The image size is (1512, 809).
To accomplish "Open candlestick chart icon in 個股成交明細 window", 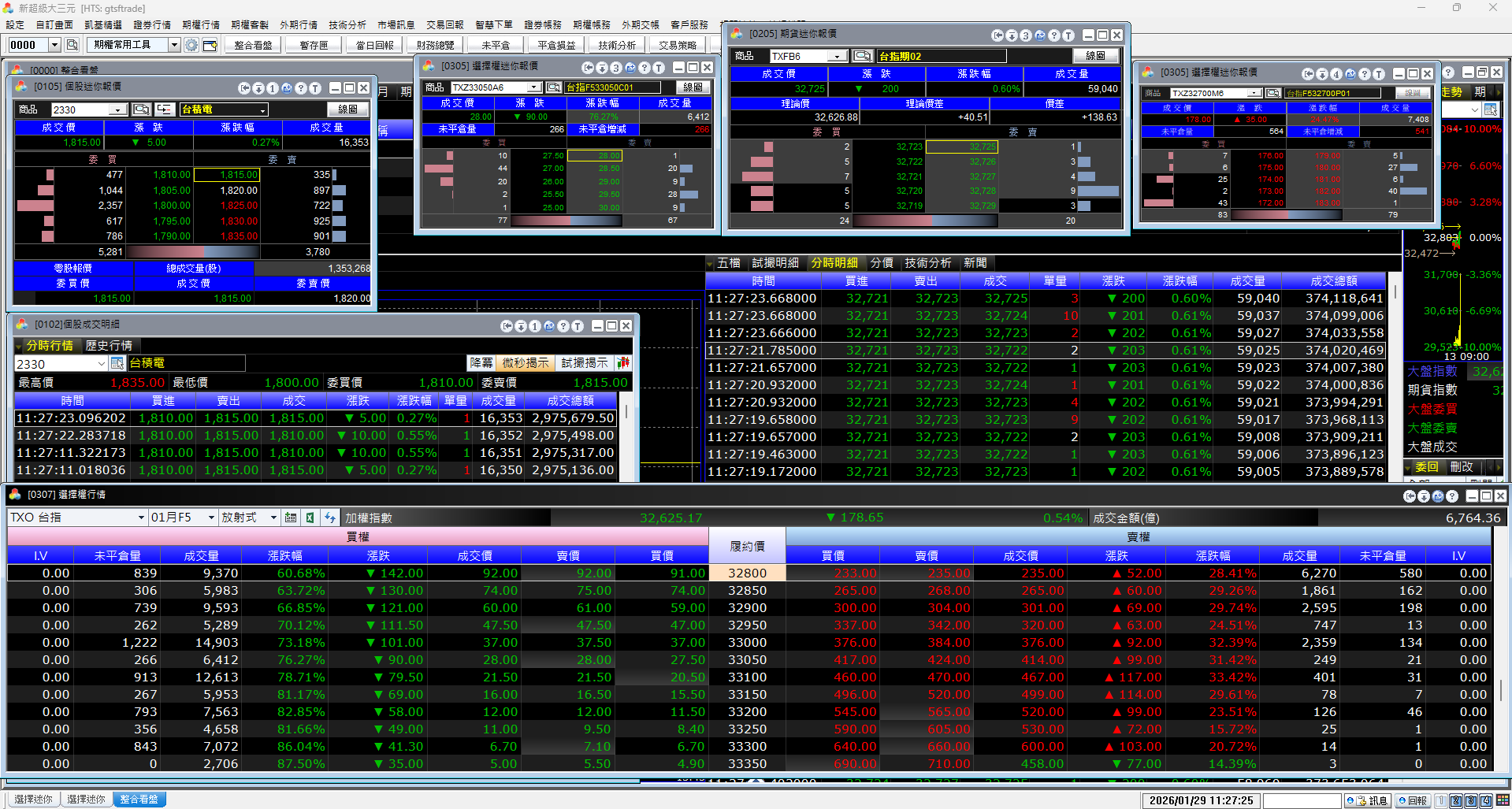I will [x=623, y=363].
